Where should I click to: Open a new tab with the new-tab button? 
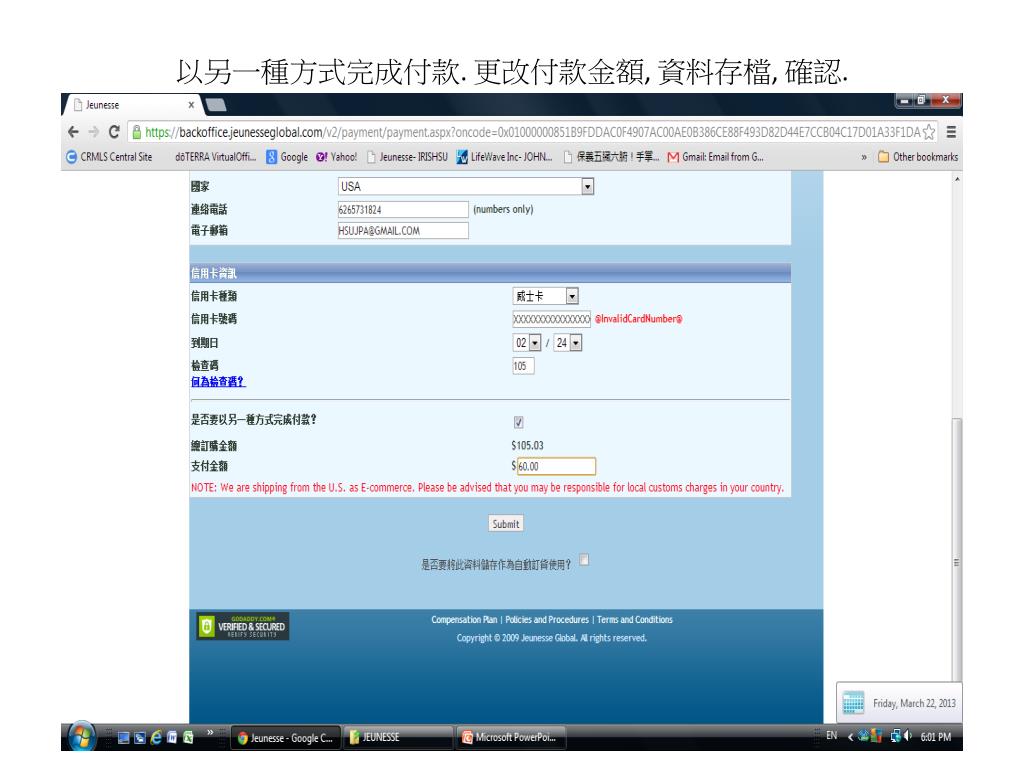pyautogui.click(x=216, y=104)
